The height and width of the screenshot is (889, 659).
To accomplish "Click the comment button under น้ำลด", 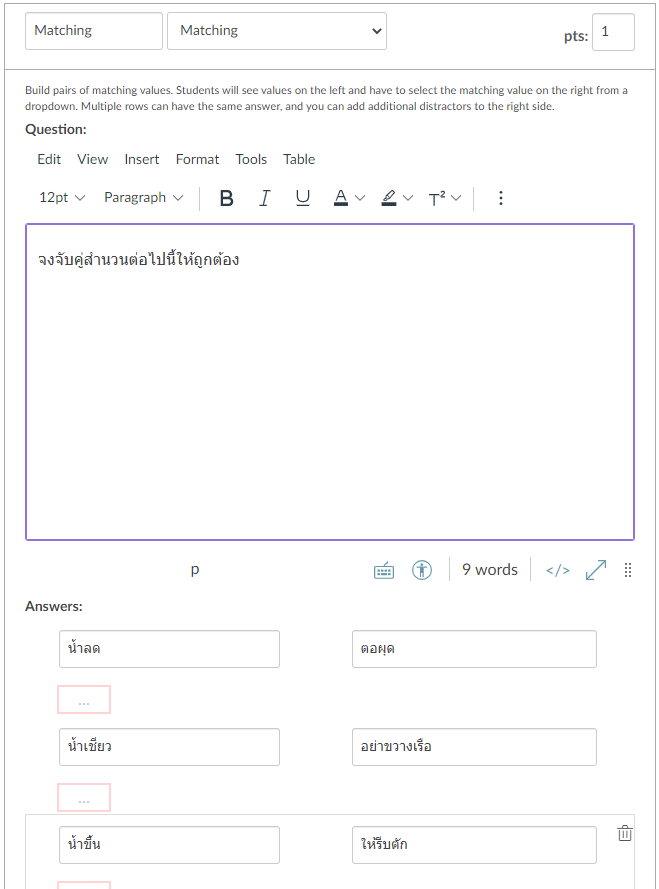I will (x=84, y=700).
